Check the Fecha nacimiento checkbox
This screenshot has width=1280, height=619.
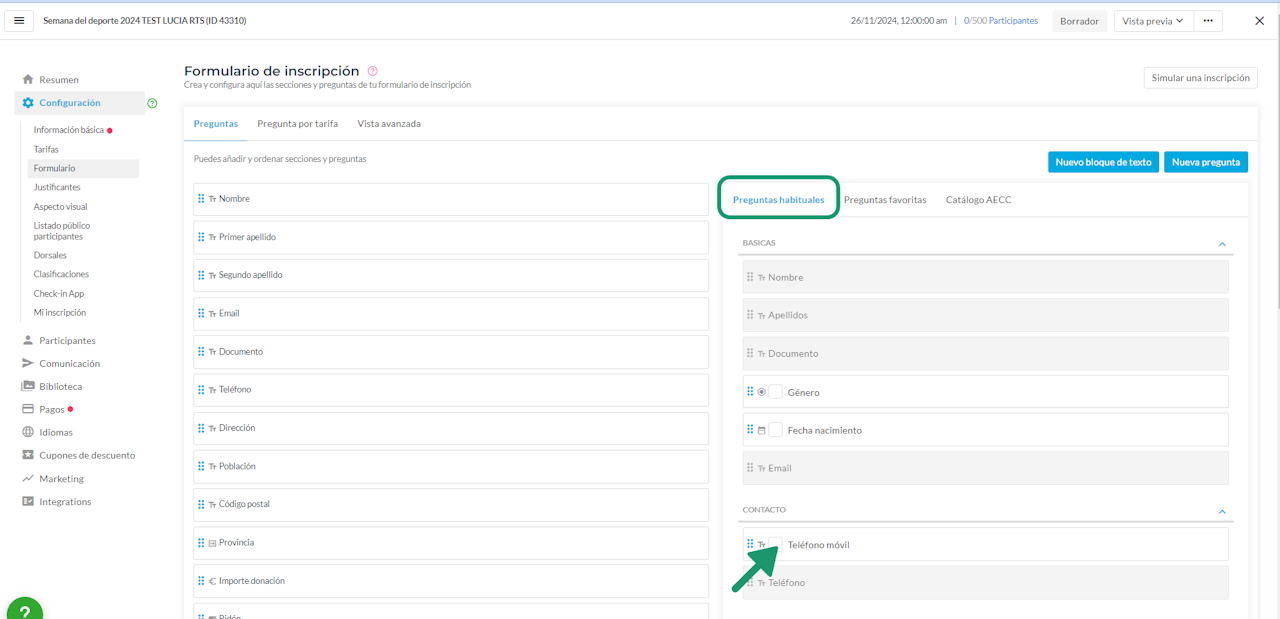(775, 430)
